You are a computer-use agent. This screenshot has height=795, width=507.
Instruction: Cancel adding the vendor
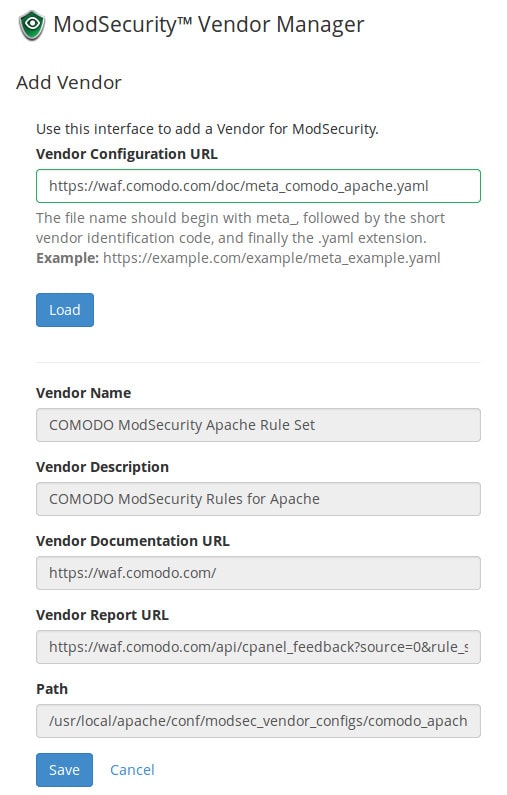132,770
